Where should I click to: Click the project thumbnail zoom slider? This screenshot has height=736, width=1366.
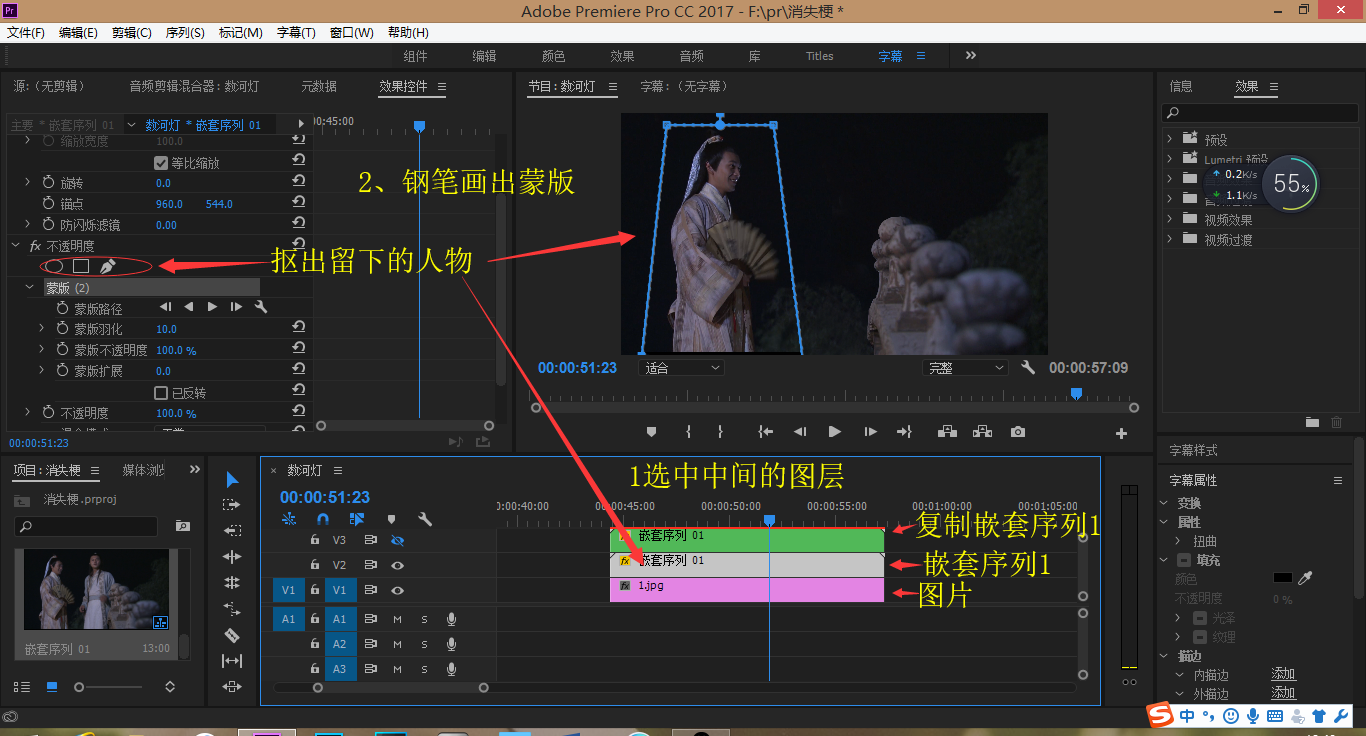110,687
